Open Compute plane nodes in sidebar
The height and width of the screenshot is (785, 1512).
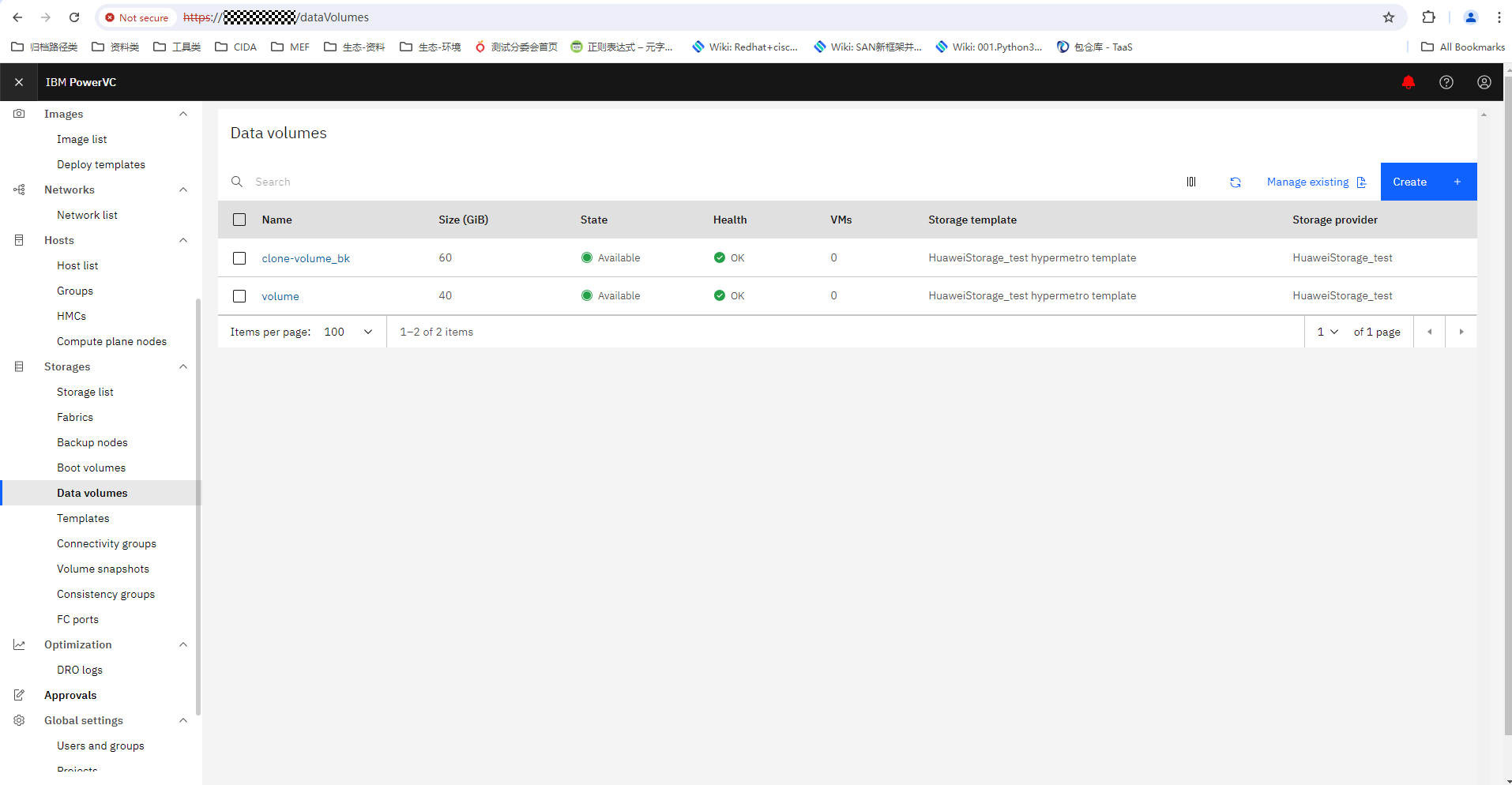coord(111,341)
